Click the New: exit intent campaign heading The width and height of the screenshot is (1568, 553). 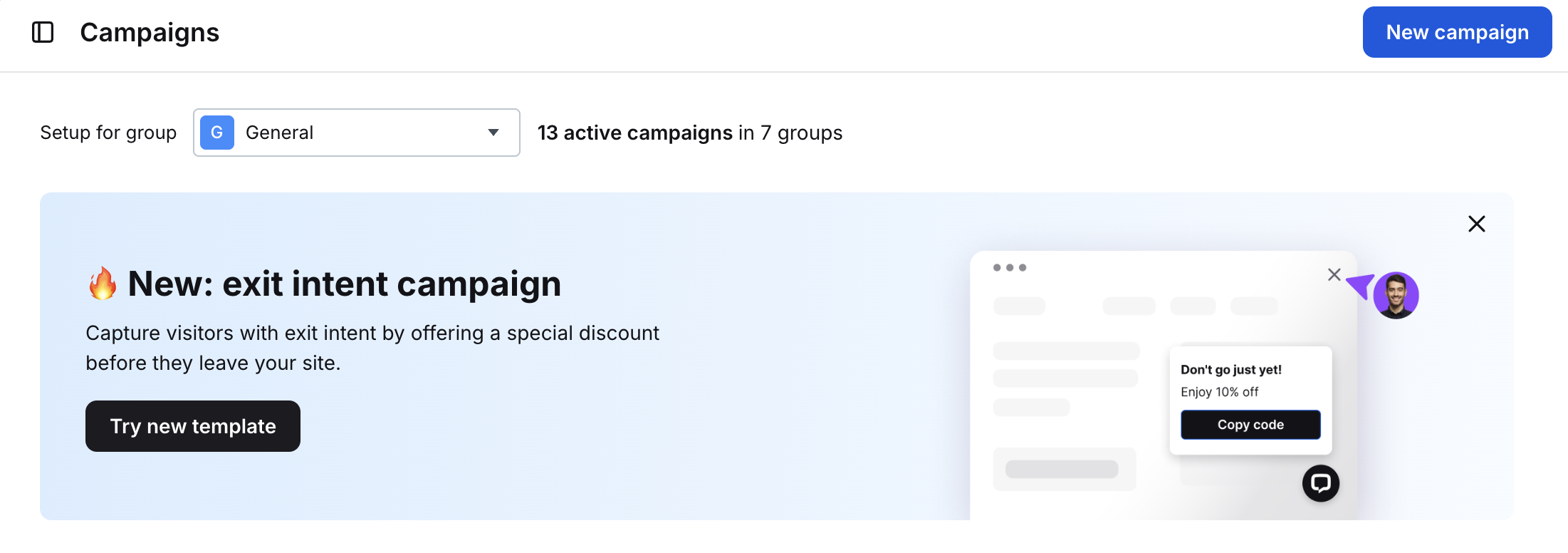(x=344, y=284)
